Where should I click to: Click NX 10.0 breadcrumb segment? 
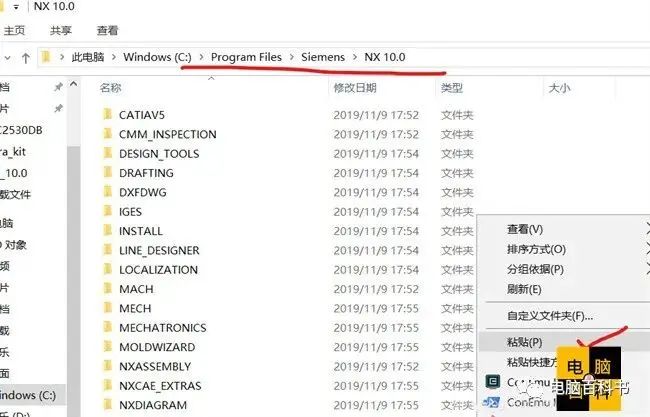[x=385, y=57]
